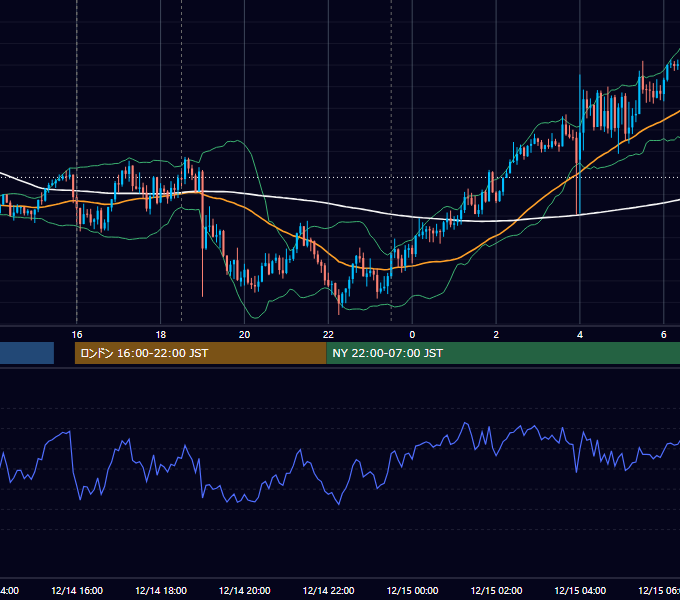Click the 20 hour label on the chart axis

[x=245, y=335]
